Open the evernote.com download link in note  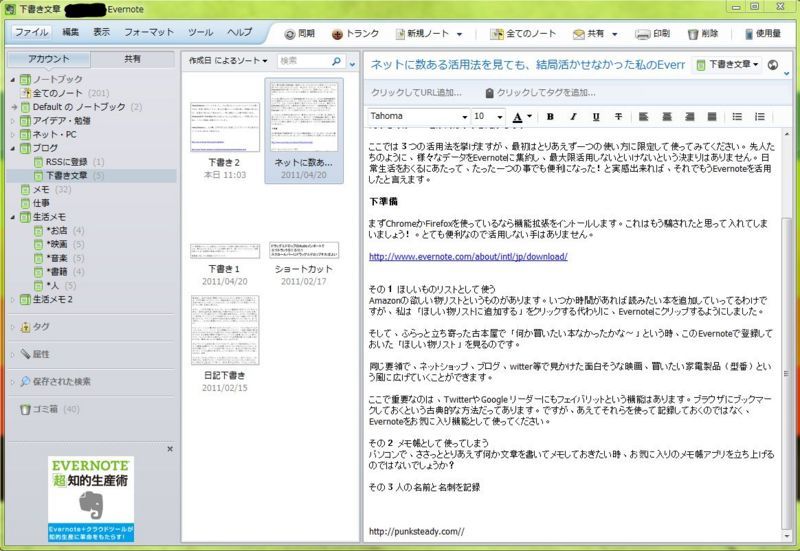468,257
